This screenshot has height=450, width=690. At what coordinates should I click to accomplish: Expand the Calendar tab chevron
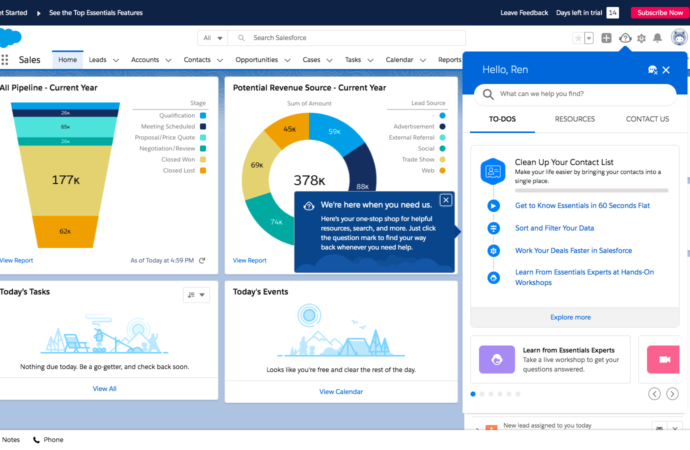pyautogui.click(x=423, y=60)
